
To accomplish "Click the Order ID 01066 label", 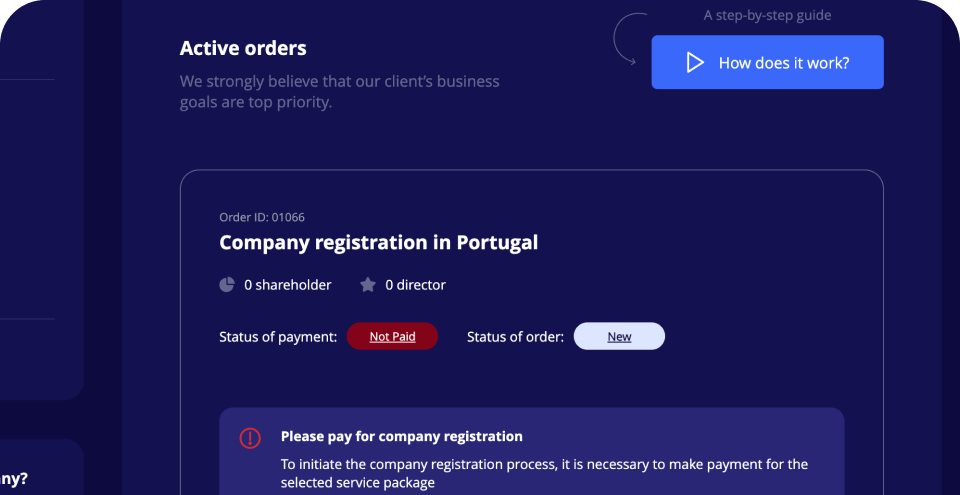I will point(262,217).
